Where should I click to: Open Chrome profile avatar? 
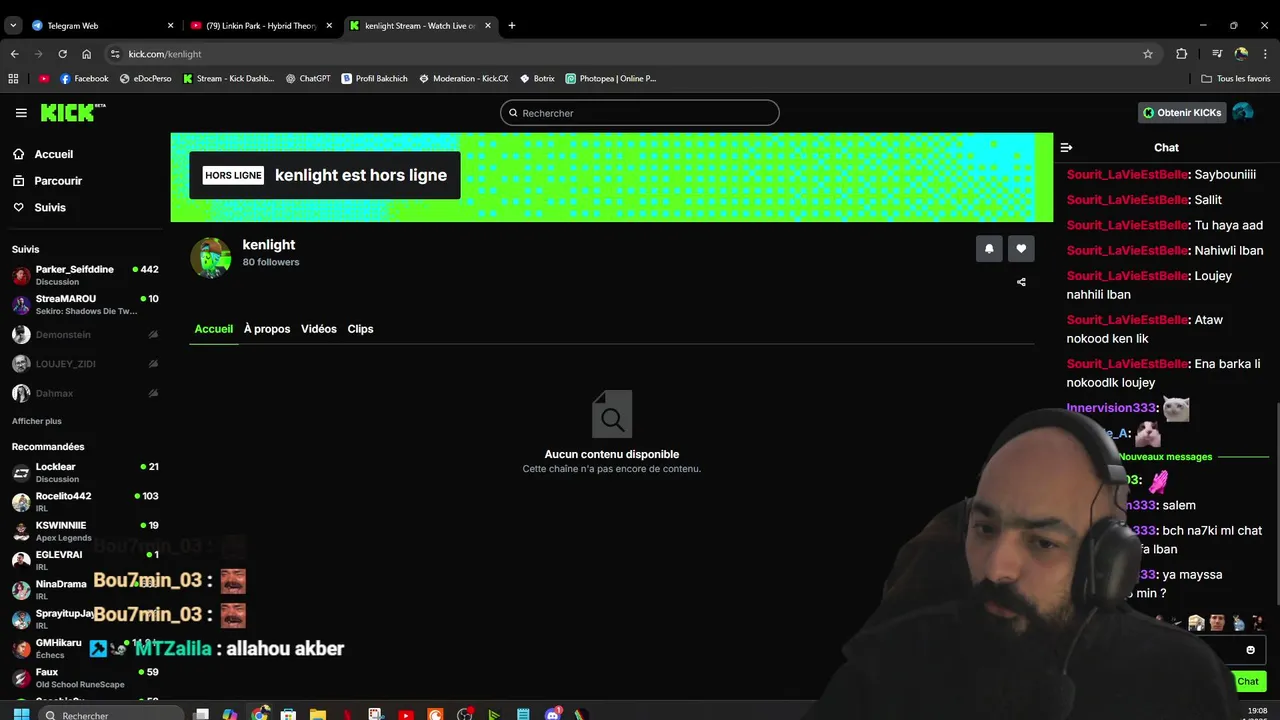1241,54
